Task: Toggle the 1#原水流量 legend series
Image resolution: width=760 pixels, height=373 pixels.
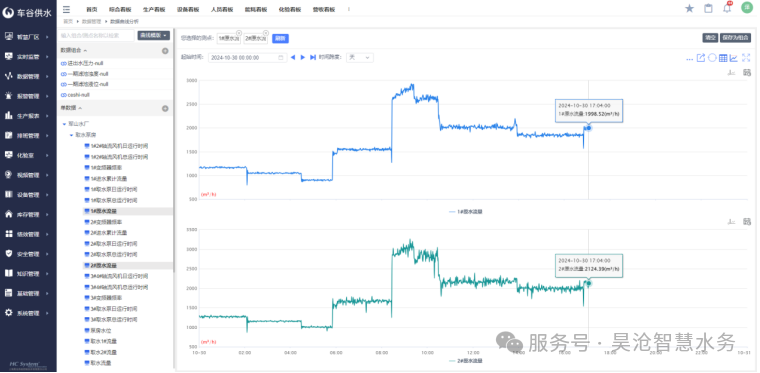Action: point(466,212)
